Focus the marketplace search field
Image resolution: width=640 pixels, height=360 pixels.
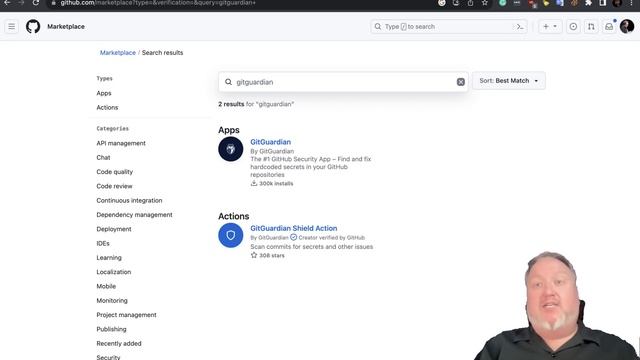click(x=343, y=82)
